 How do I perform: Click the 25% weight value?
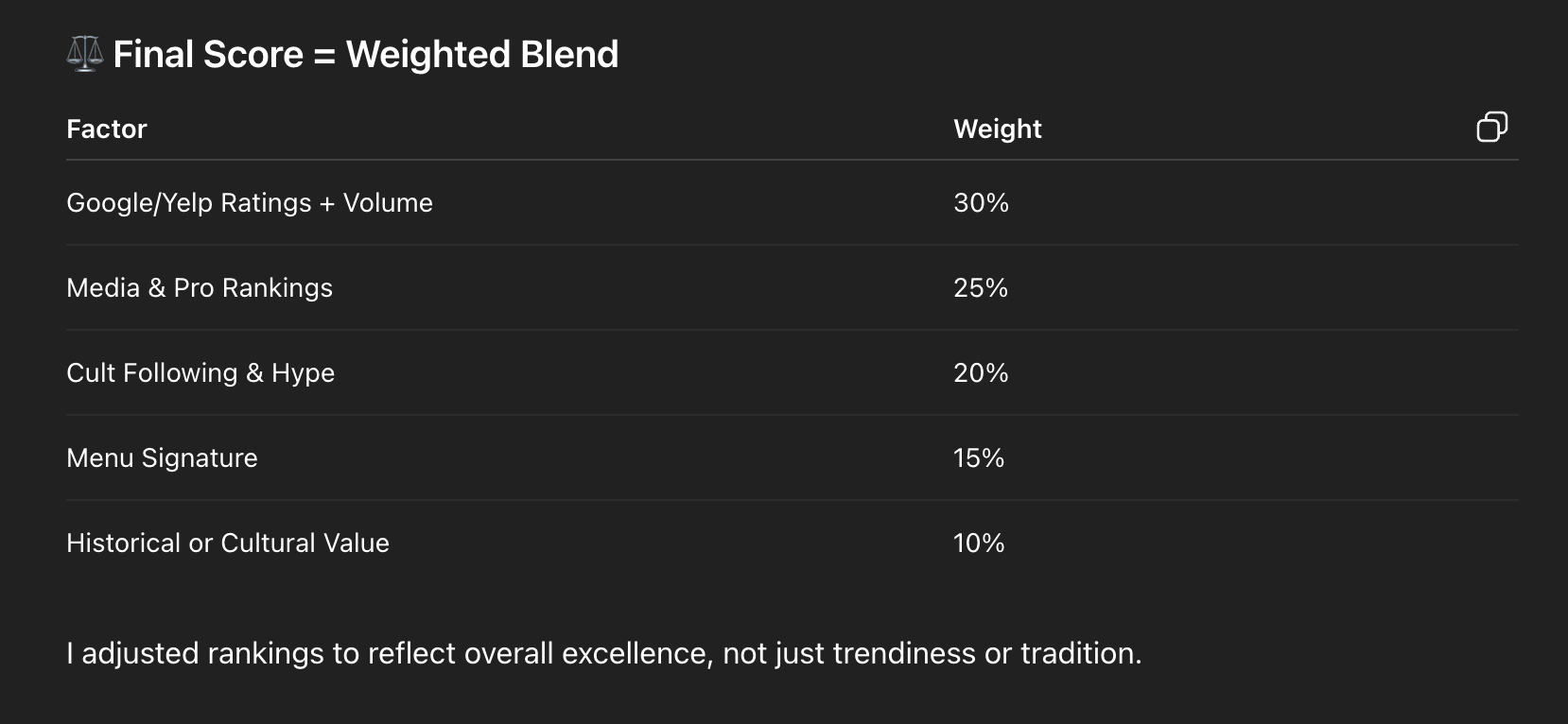[981, 288]
